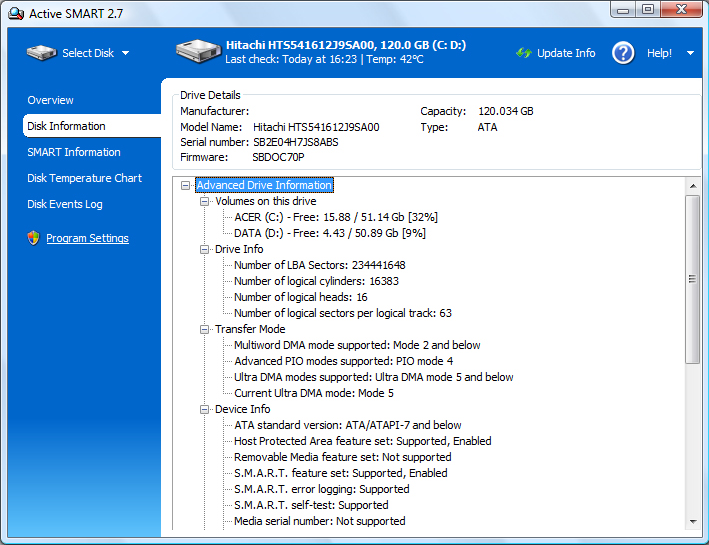Select the DATA (D:) volume row
The image size is (709, 545).
click(330, 233)
